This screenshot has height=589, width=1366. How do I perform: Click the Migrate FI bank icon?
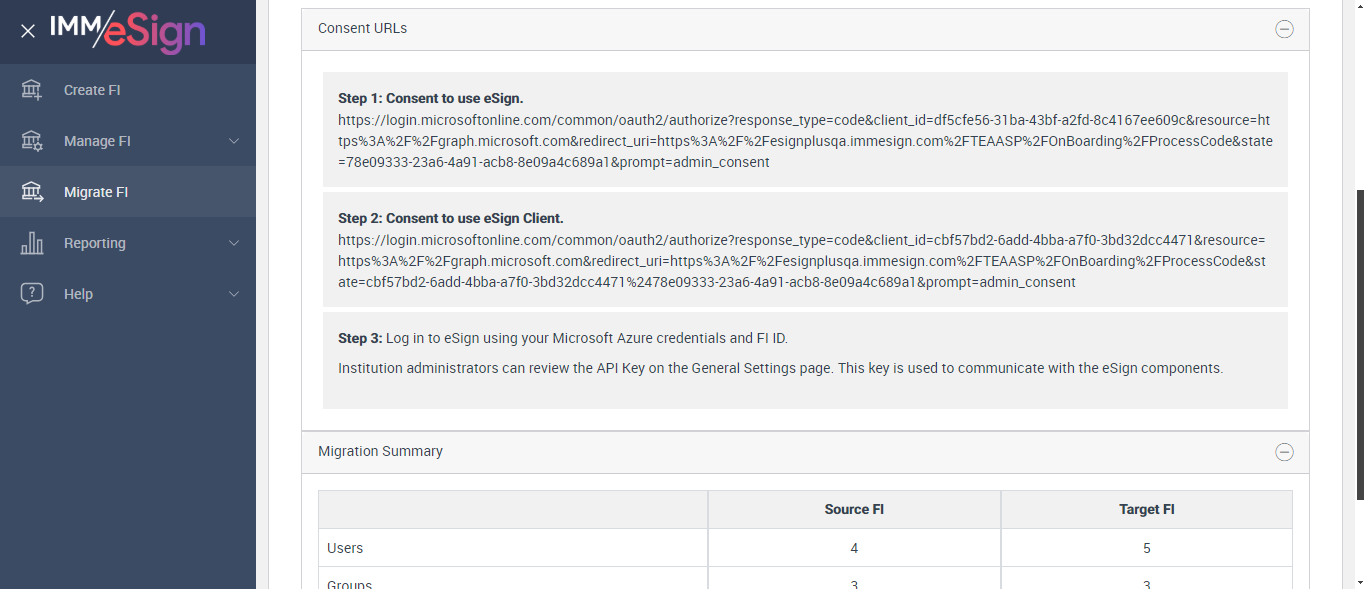(32, 192)
